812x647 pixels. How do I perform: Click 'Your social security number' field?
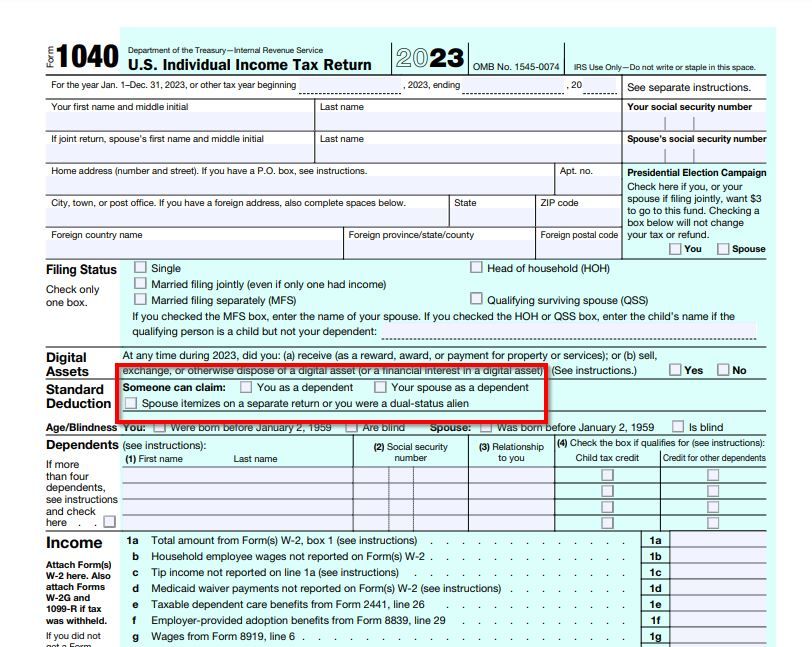click(694, 122)
